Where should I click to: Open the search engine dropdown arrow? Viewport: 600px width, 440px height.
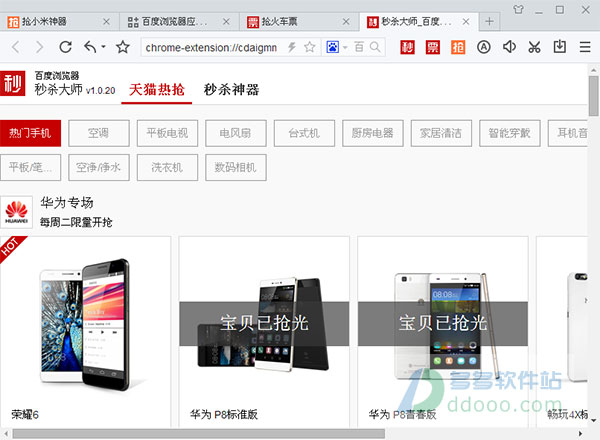click(345, 47)
